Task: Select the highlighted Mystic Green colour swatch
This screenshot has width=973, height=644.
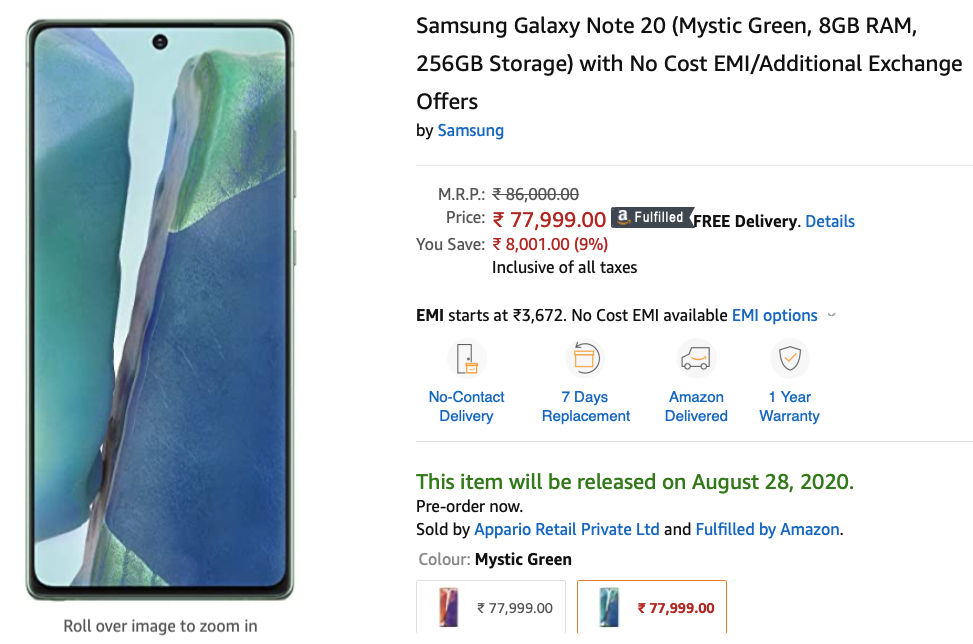Action: click(x=651, y=607)
